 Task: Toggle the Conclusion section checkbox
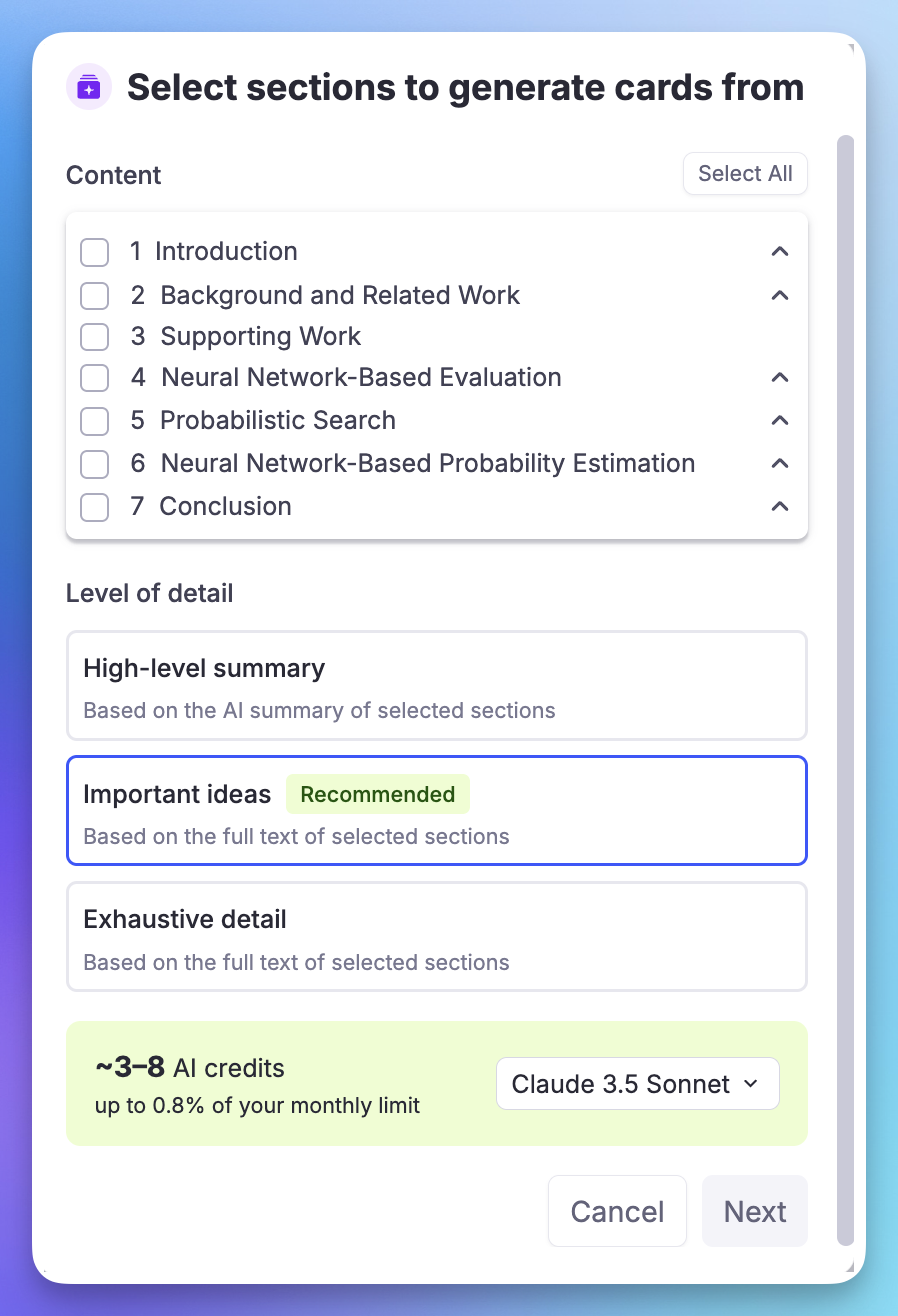click(x=94, y=507)
